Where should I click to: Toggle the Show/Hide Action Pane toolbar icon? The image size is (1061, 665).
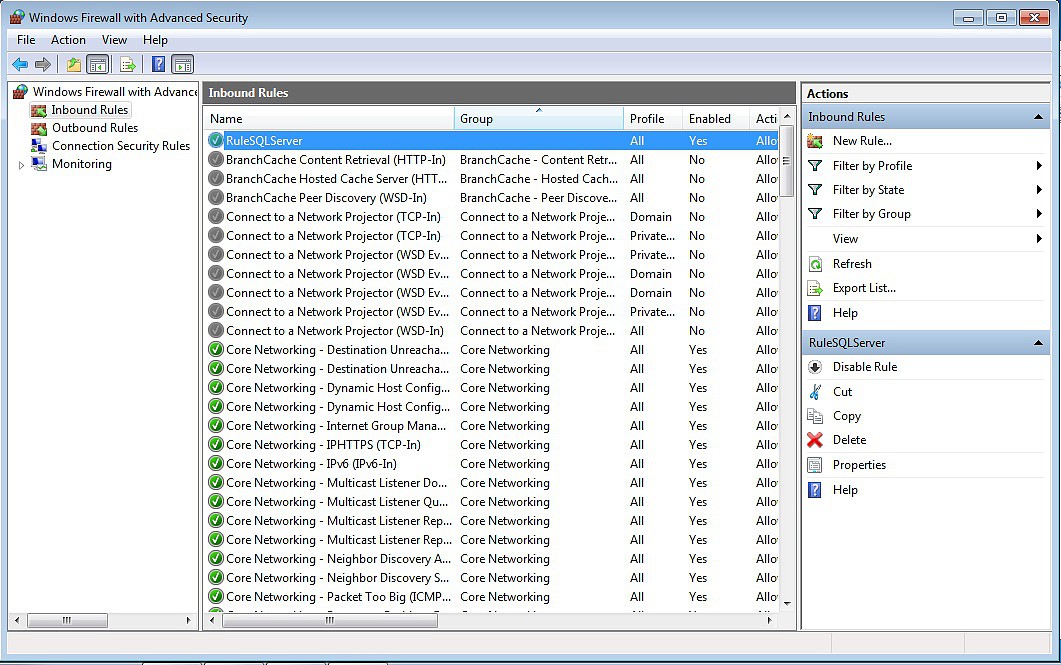tap(183, 64)
